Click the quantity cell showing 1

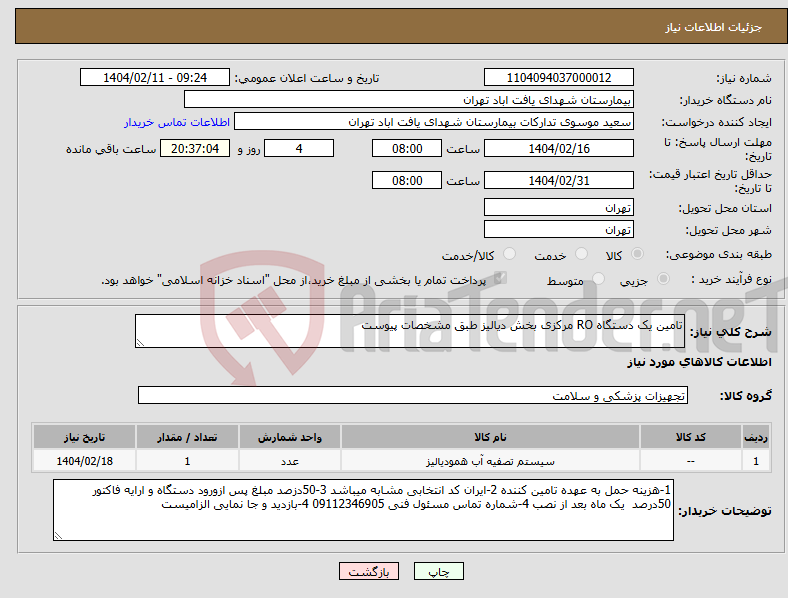[x=187, y=461]
